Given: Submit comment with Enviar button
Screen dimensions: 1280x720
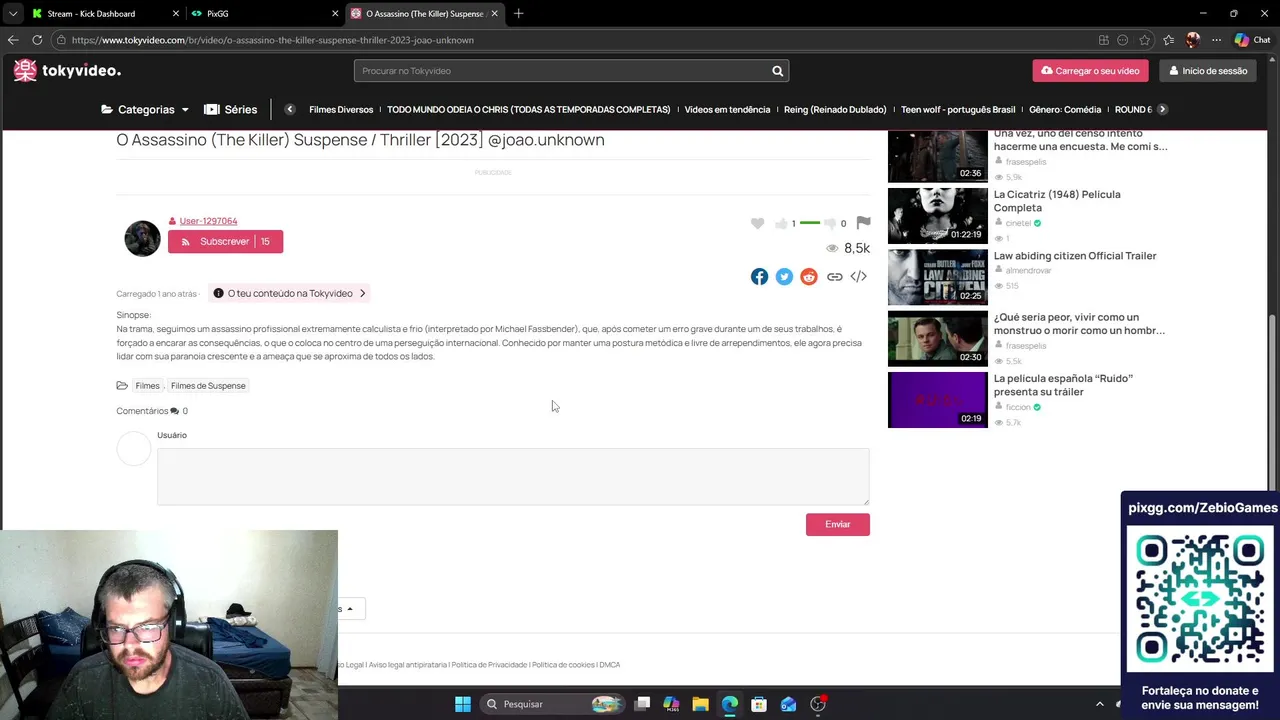Looking at the screenshot, I should [838, 525].
